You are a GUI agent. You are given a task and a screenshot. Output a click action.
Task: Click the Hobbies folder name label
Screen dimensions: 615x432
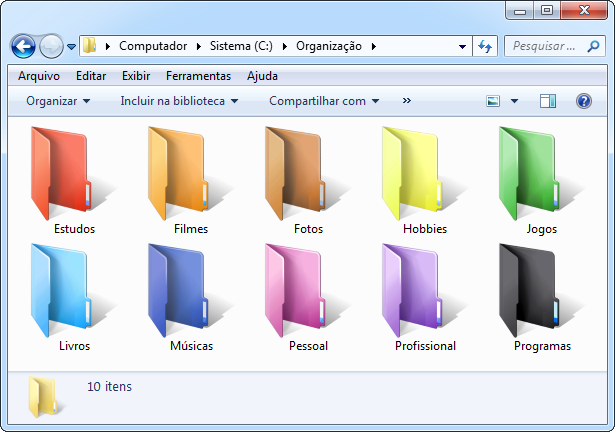click(x=425, y=229)
